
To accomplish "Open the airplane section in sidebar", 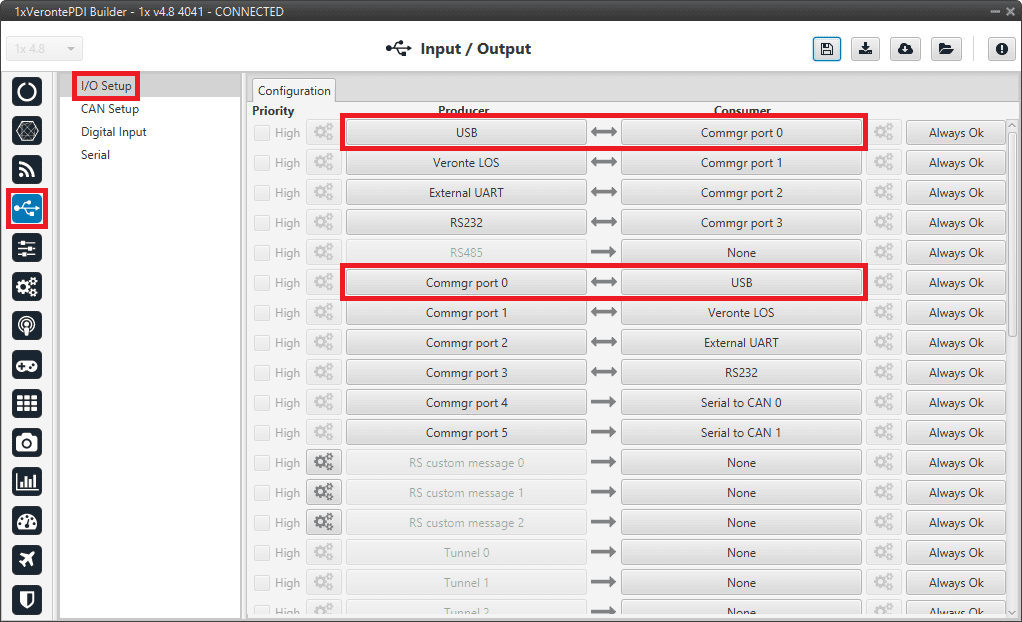I will pos(27,559).
